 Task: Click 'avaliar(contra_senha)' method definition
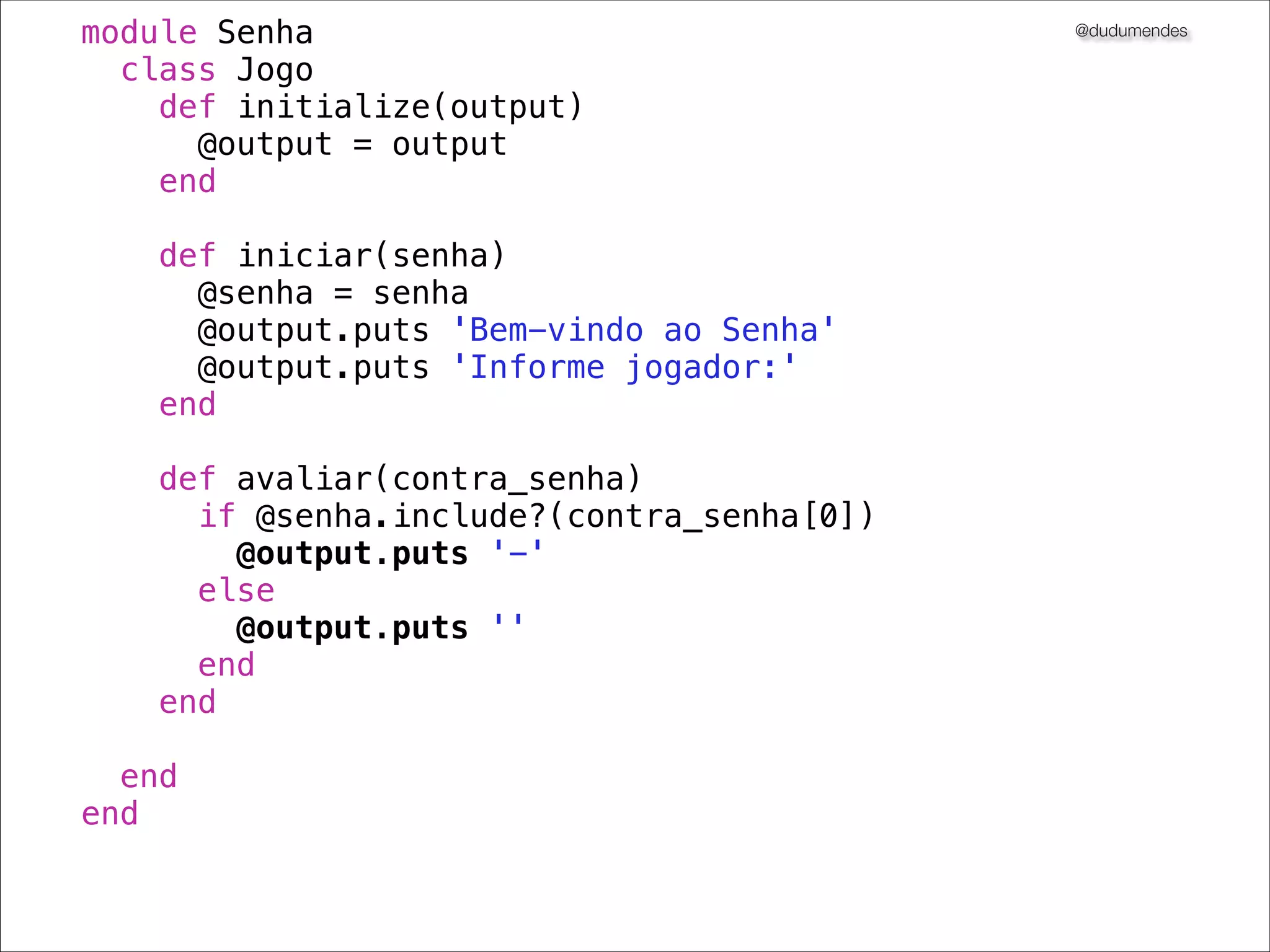tap(438, 479)
